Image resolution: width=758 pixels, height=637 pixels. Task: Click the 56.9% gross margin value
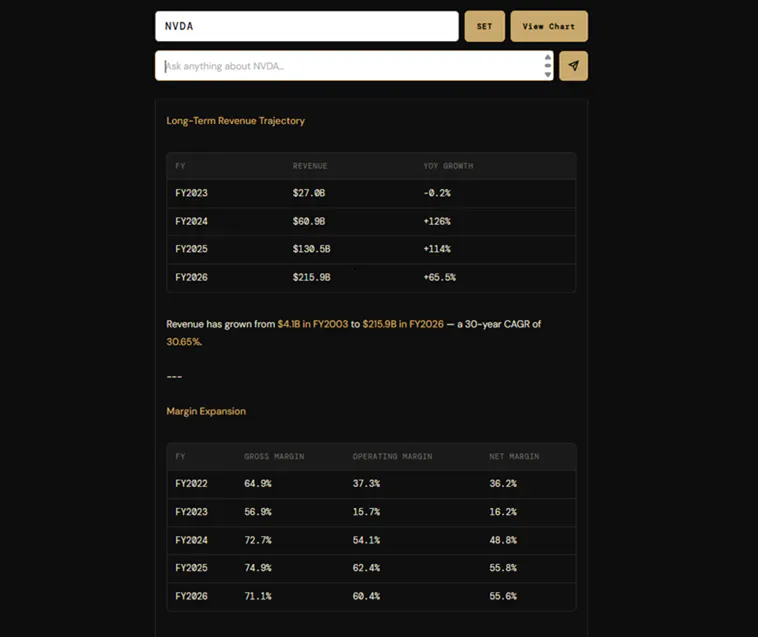coord(258,512)
